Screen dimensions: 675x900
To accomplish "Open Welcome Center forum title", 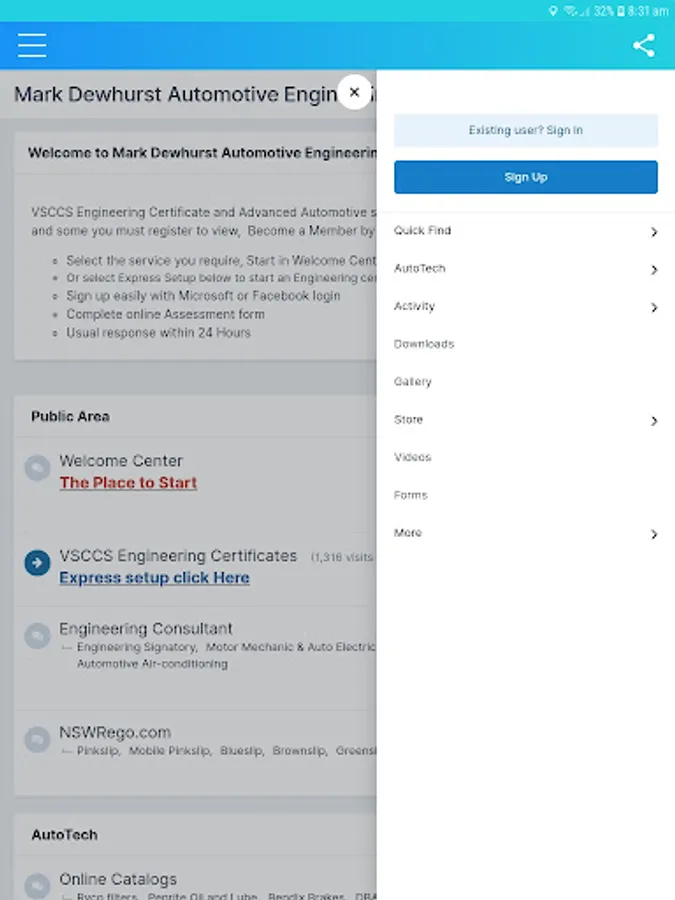I will (x=121, y=461).
